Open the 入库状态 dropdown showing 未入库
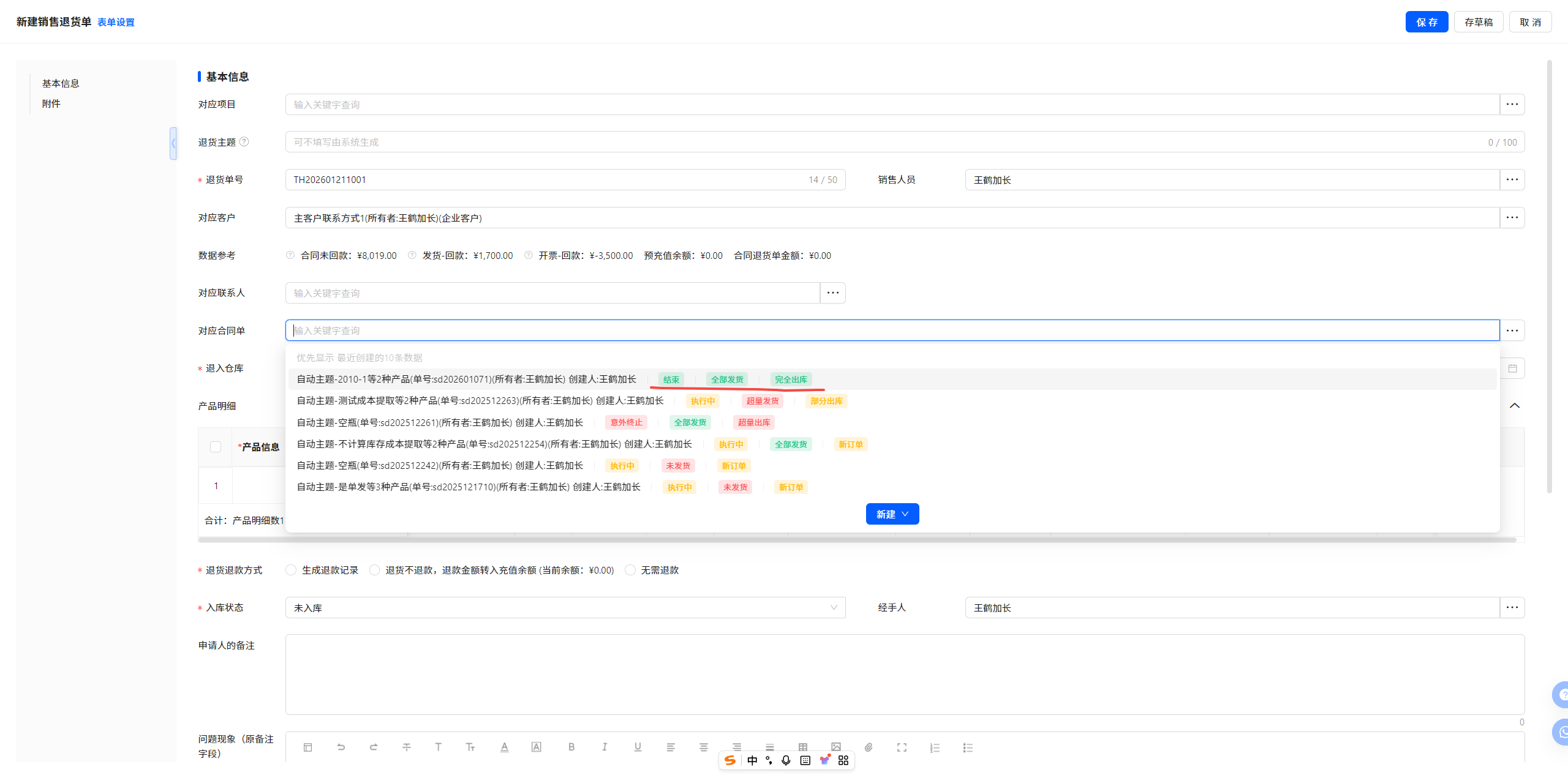 click(565, 608)
